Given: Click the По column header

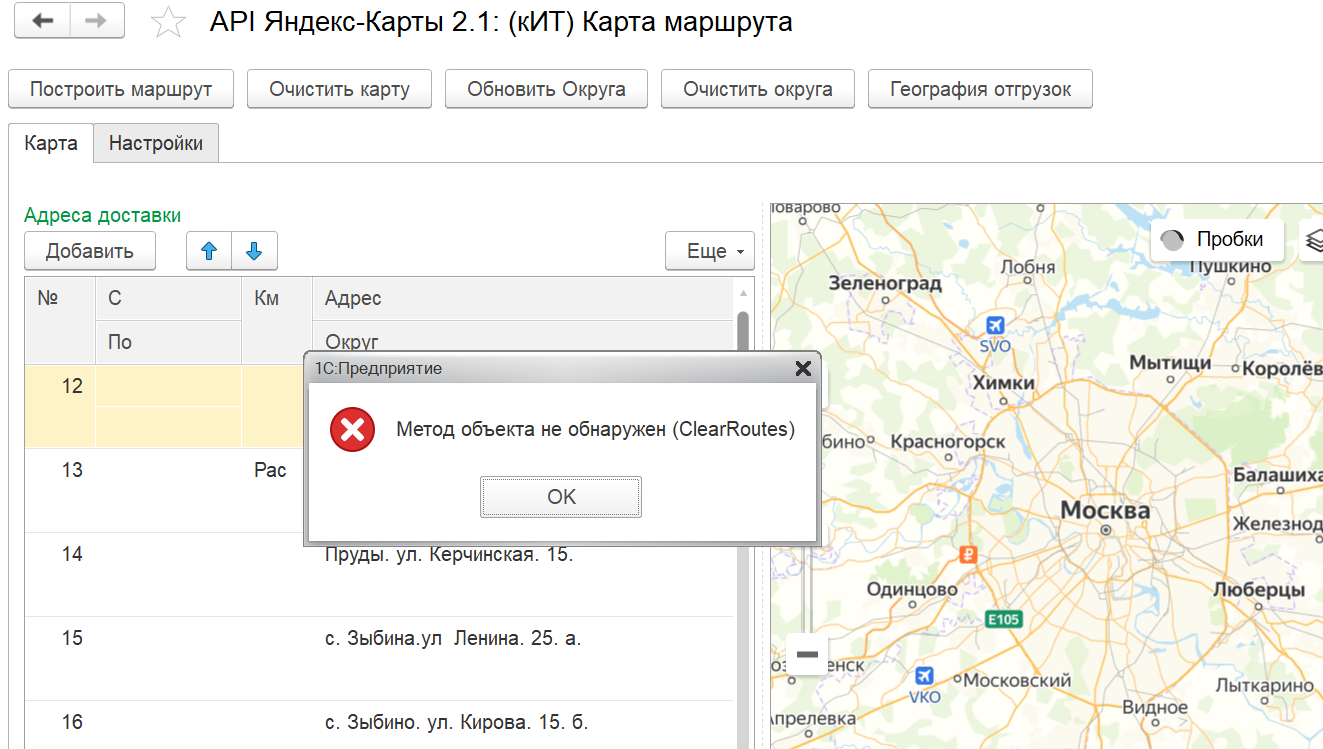Looking at the screenshot, I should click(168, 342).
